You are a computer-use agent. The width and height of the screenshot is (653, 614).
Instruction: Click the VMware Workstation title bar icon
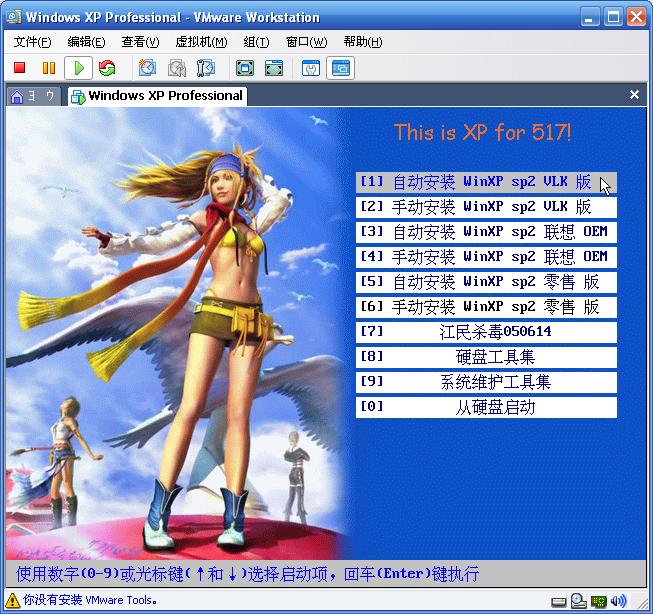coord(13,17)
